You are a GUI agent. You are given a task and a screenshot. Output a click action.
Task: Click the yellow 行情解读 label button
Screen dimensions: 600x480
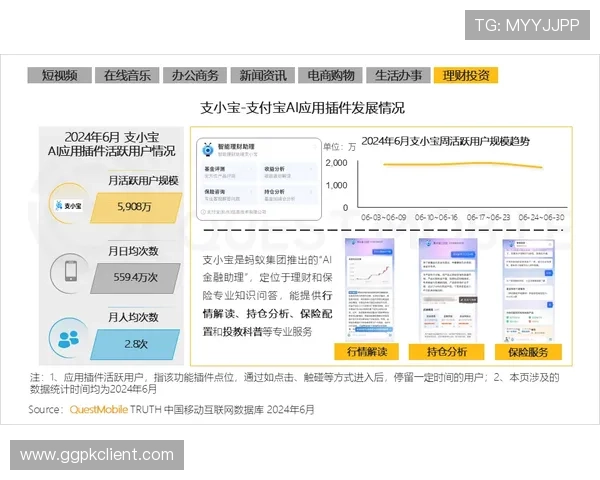(x=367, y=351)
